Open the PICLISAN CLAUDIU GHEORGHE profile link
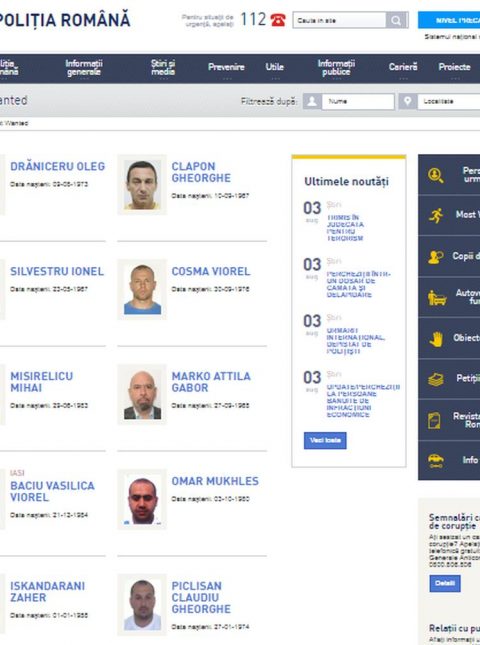The width and height of the screenshot is (480, 645). pyautogui.click(x=201, y=598)
